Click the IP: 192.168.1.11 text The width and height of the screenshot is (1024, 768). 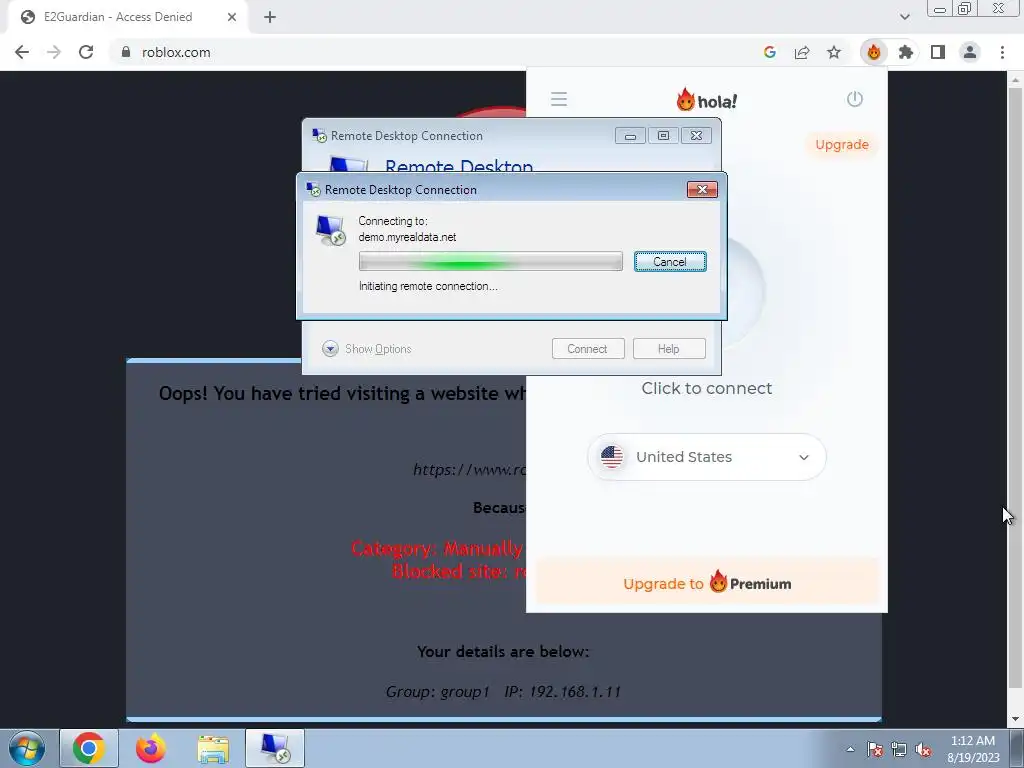coord(562,692)
